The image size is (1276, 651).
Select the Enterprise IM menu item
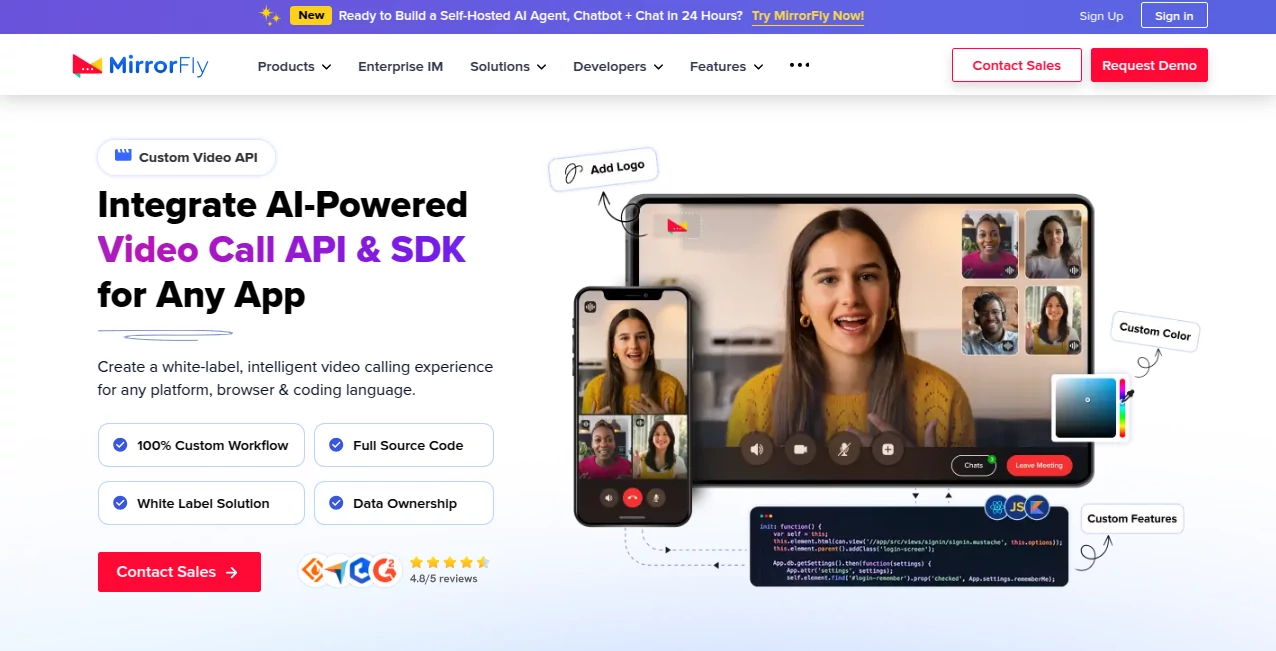pos(400,66)
